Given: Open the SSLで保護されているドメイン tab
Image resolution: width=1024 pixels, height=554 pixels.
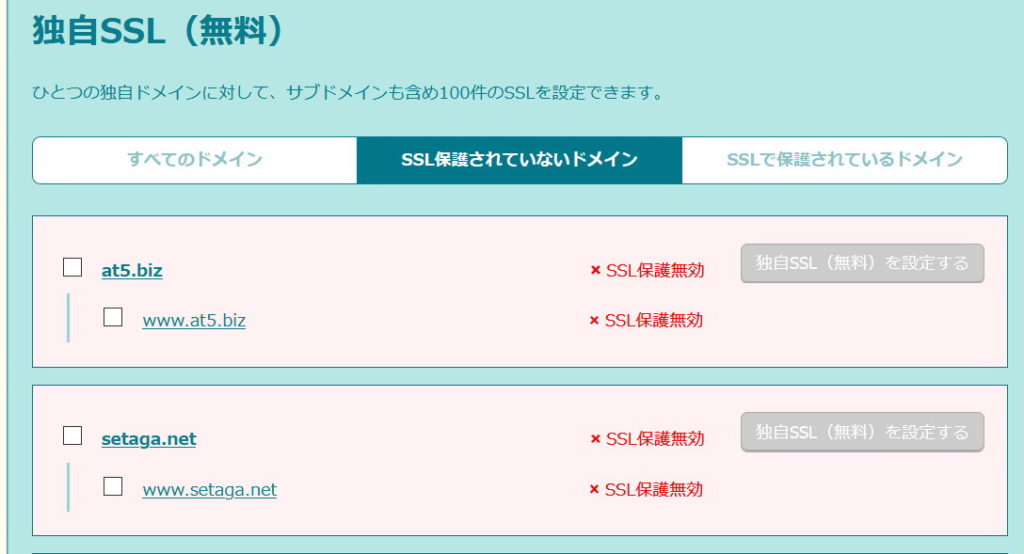Looking at the screenshot, I should [844, 160].
